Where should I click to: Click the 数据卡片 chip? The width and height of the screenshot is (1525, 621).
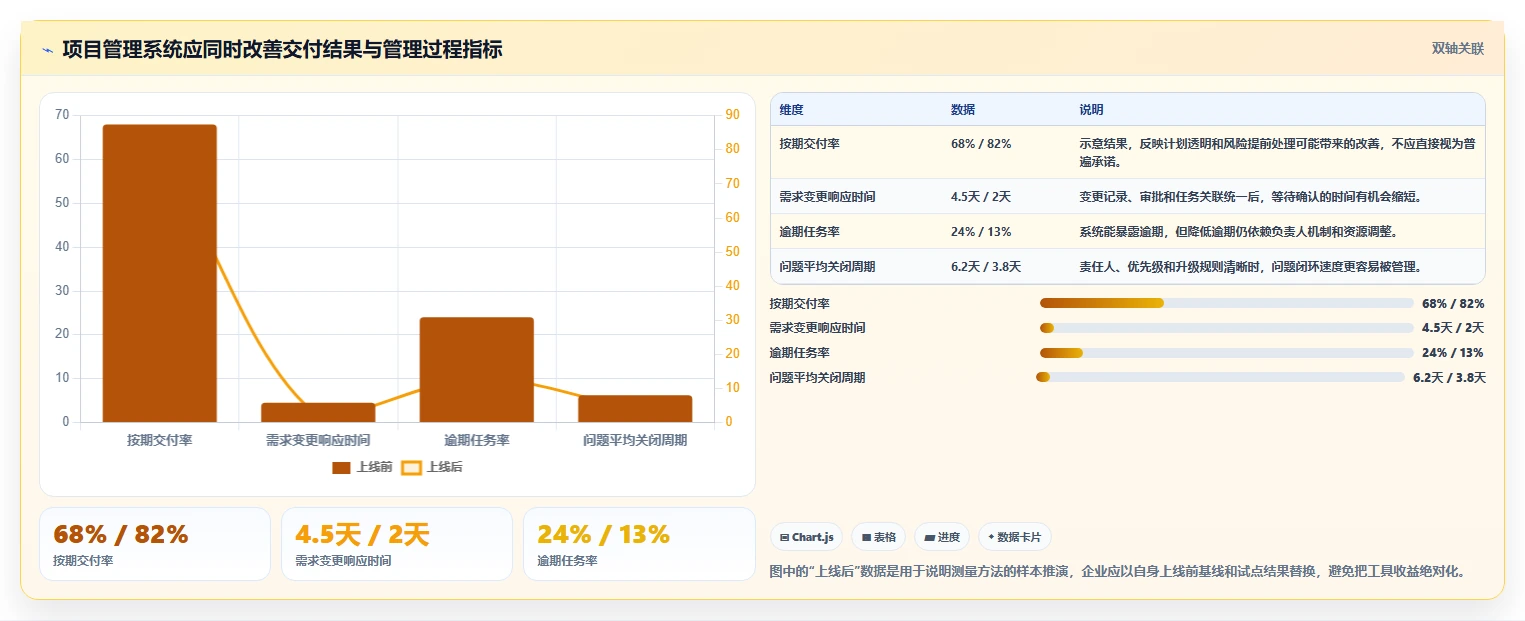point(1014,537)
